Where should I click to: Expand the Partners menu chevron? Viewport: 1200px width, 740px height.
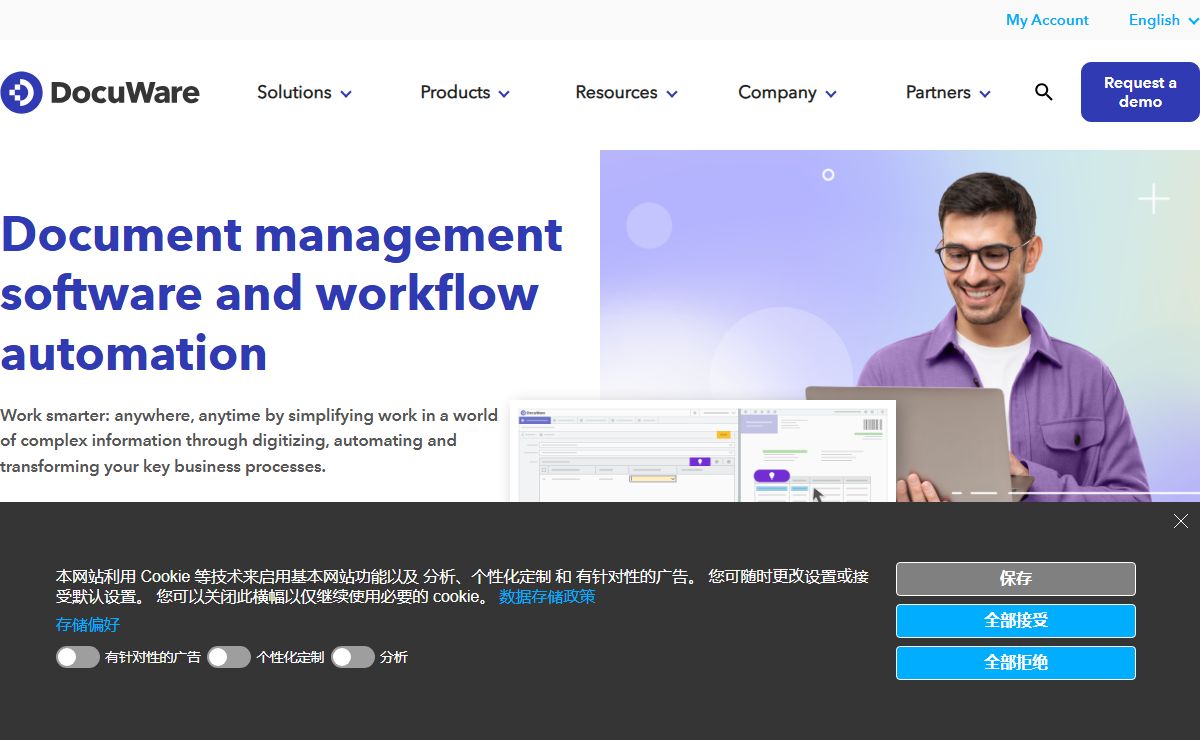[x=984, y=94]
